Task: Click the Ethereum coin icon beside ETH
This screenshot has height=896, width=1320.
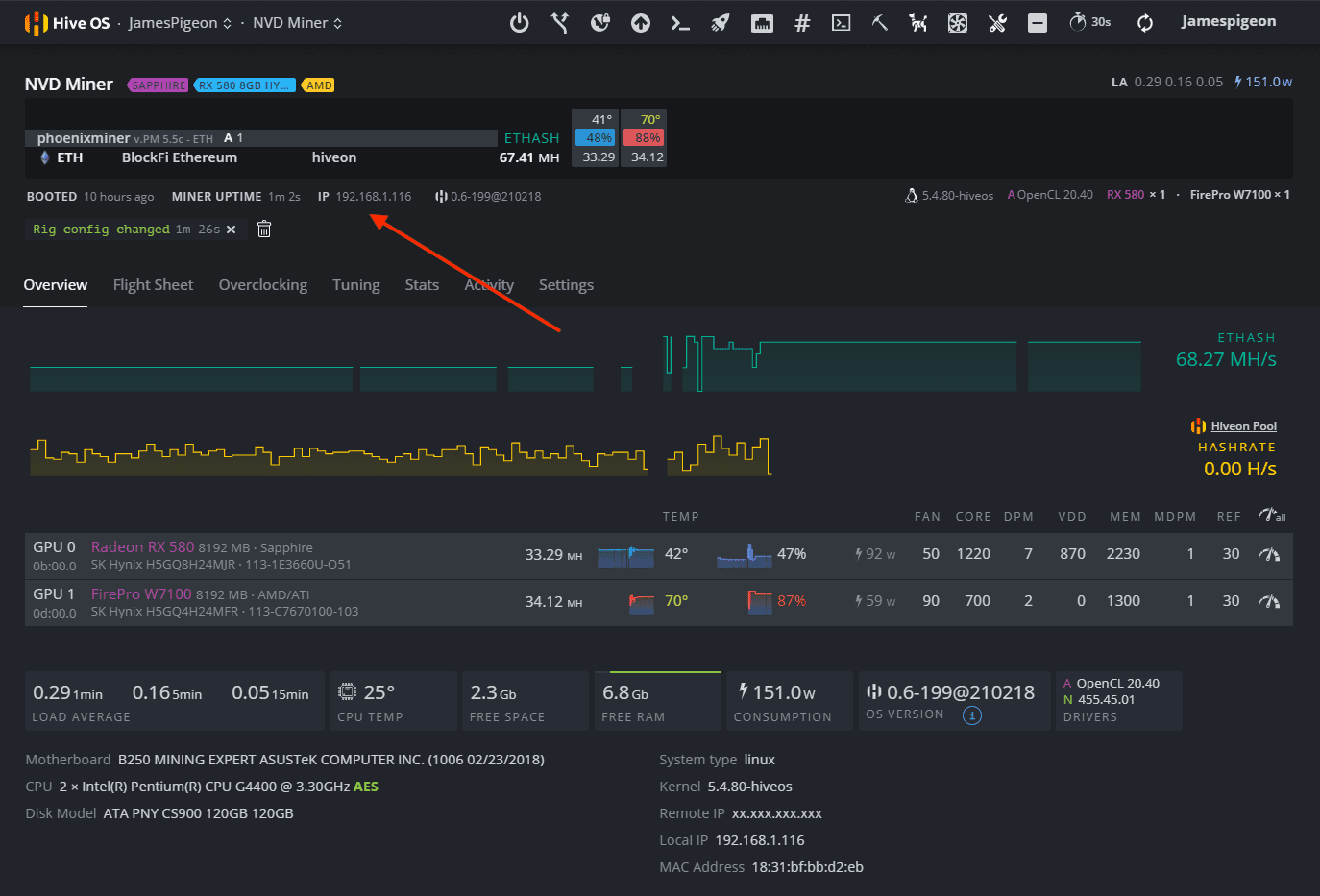Action: pos(44,157)
